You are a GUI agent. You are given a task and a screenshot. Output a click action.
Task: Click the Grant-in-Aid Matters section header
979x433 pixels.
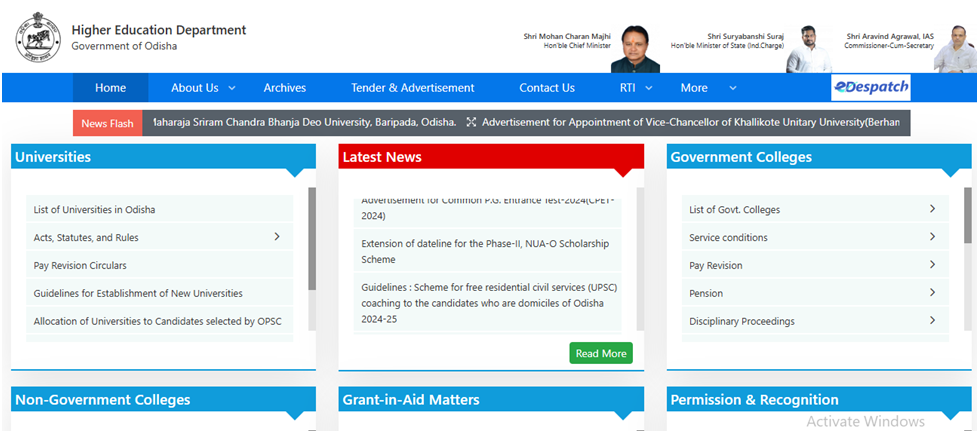click(x=491, y=399)
